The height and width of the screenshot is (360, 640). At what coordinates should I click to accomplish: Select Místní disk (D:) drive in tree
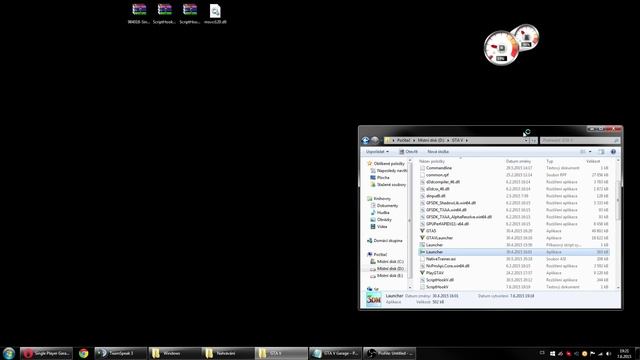coord(387,269)
